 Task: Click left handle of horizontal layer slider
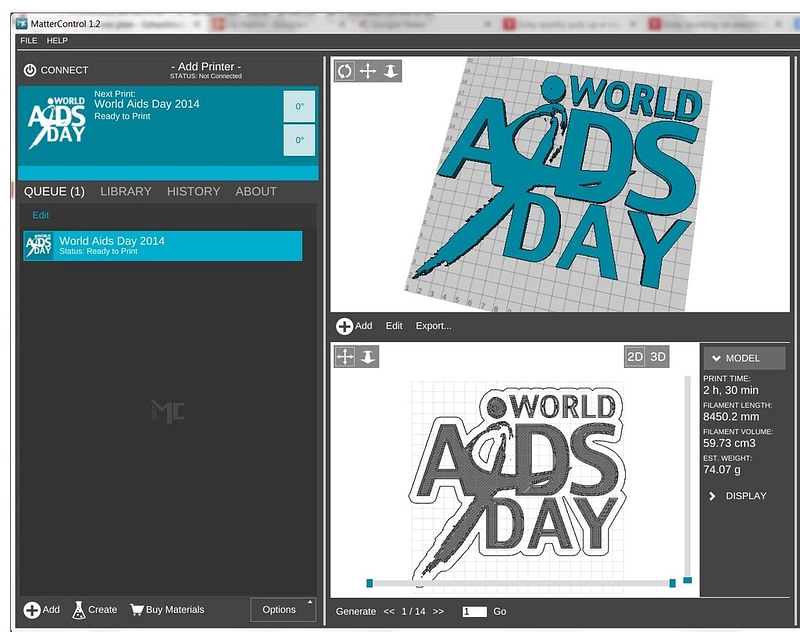coord(369,583)
